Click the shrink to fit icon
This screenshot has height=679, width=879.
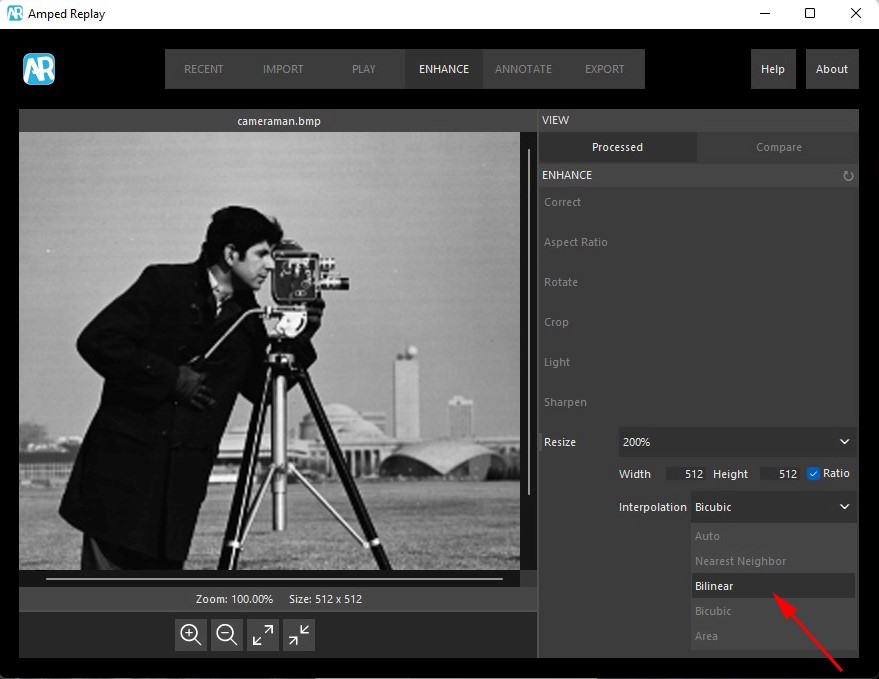click(299, 634)
